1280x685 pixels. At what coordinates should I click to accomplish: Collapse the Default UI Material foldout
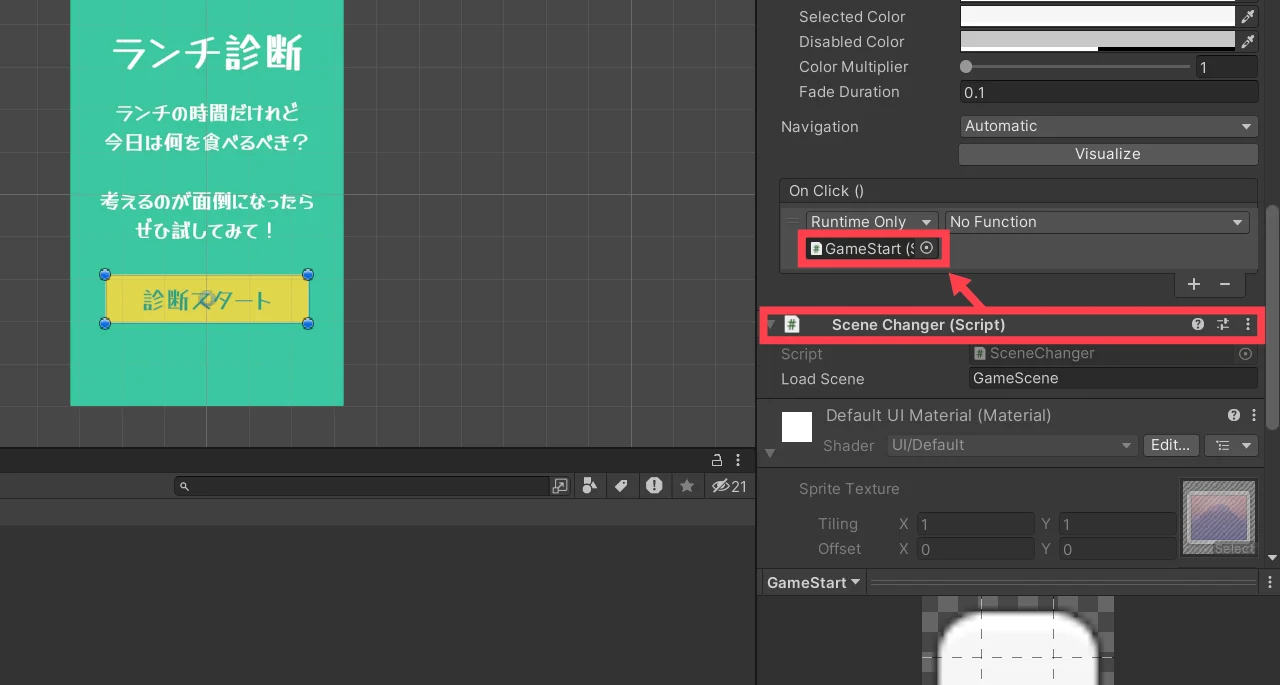coord(770,453)
